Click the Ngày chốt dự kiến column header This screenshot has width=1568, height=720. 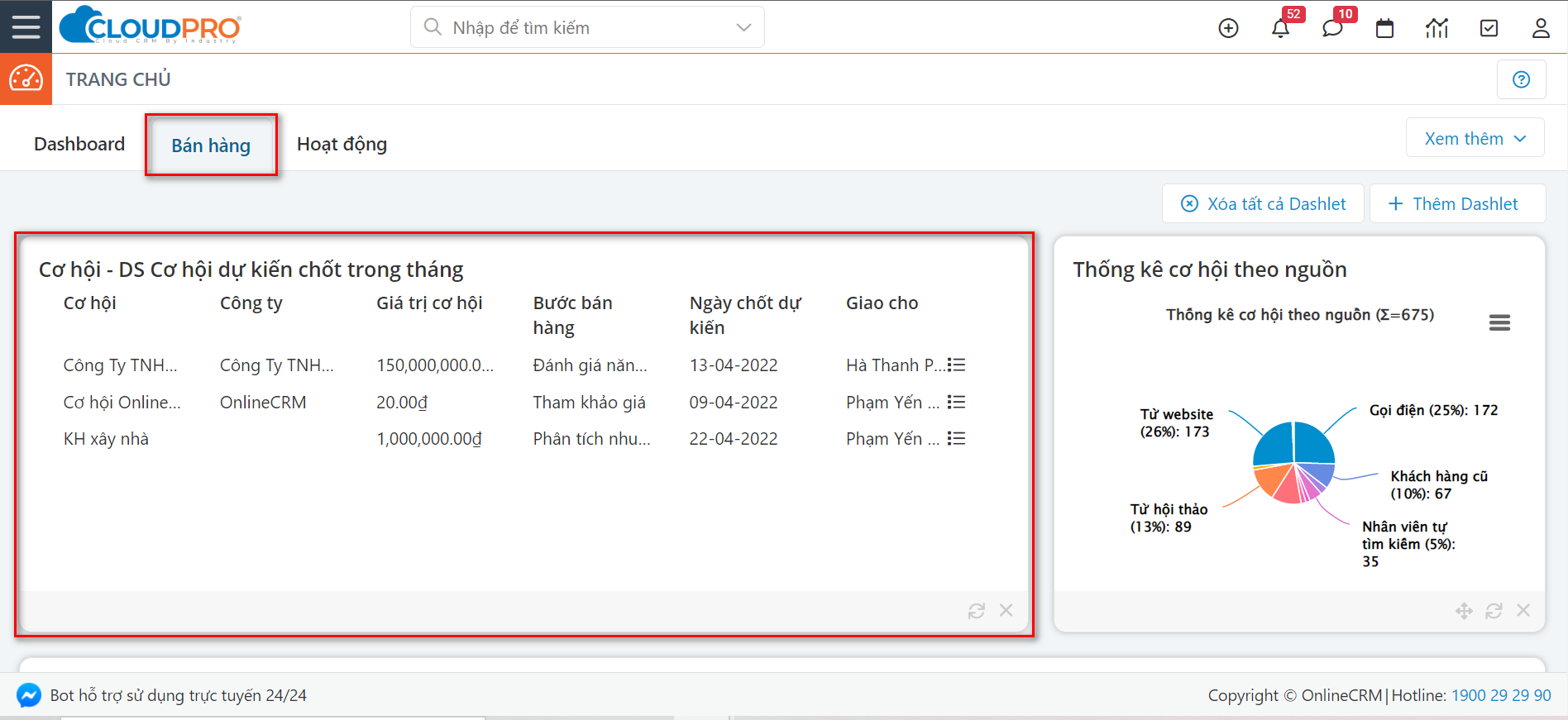[745, 315]
